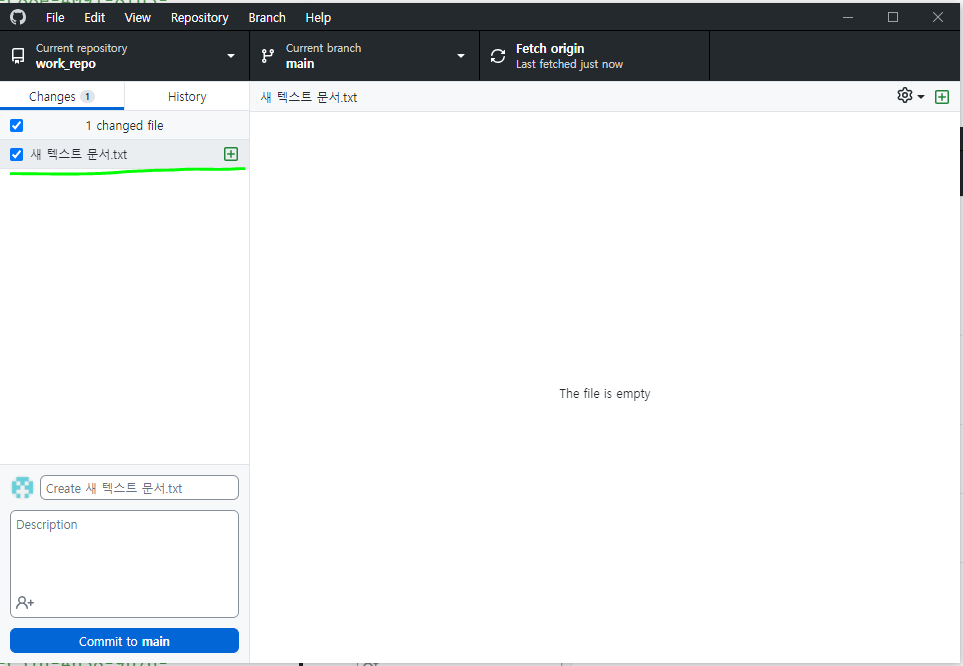This screenshot has height=666, width=963.
Task: Click the green plus icon in diff header
Action: pos(942,96)
